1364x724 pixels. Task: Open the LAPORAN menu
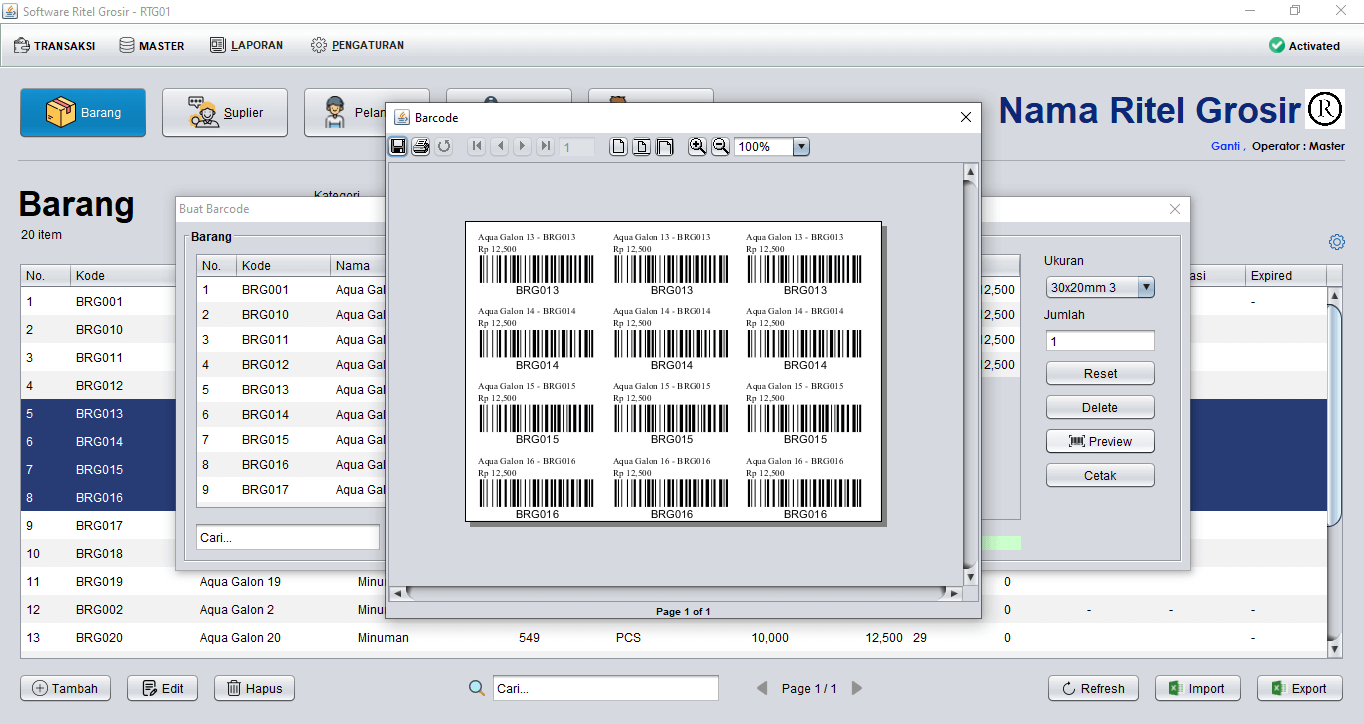pyautogui.click(x=247, y=45)
